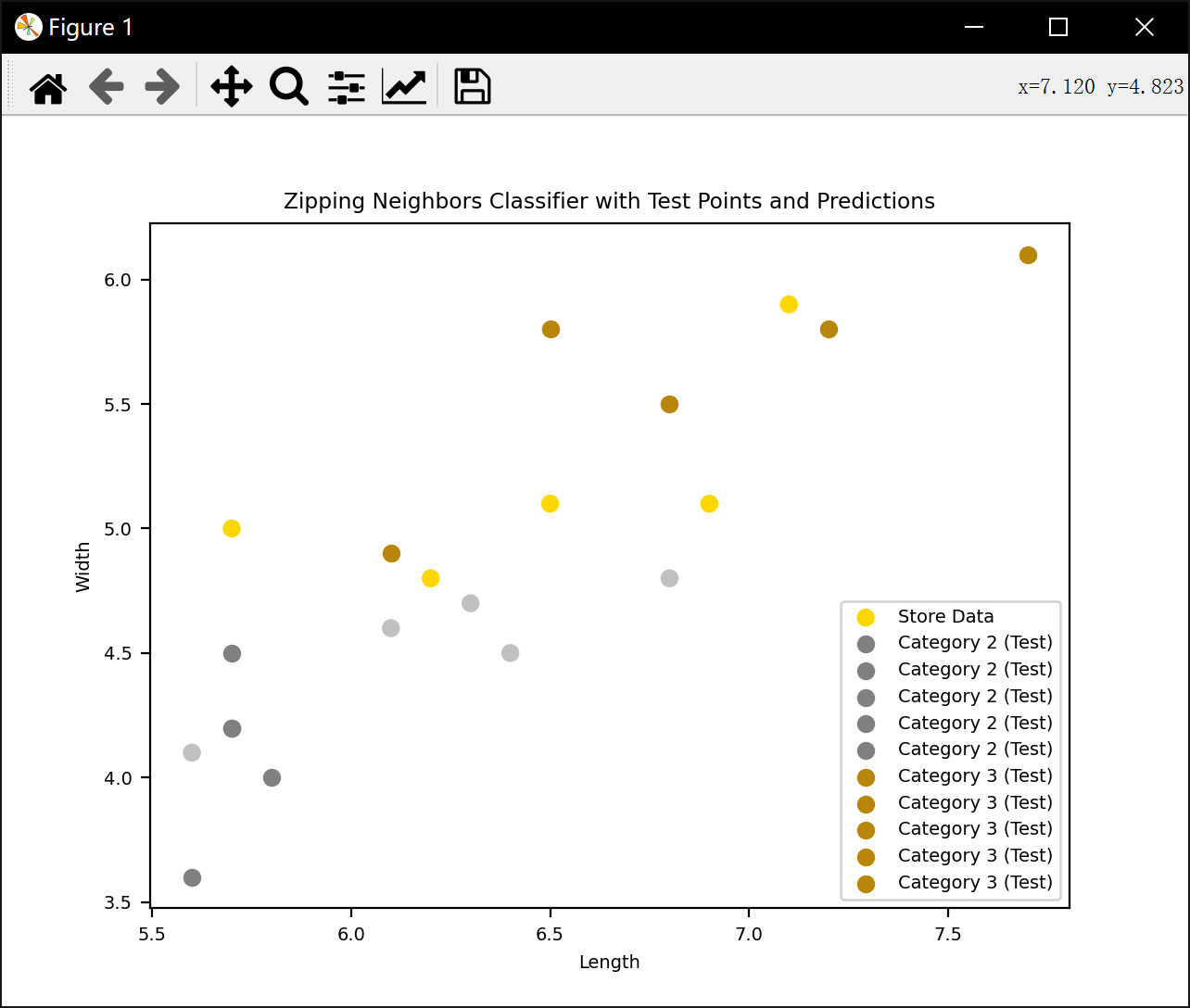Viewport: 1190px width, 1008px height.
Task: Click the cursor coordinates readout
Action: [x=1100, y=87]
